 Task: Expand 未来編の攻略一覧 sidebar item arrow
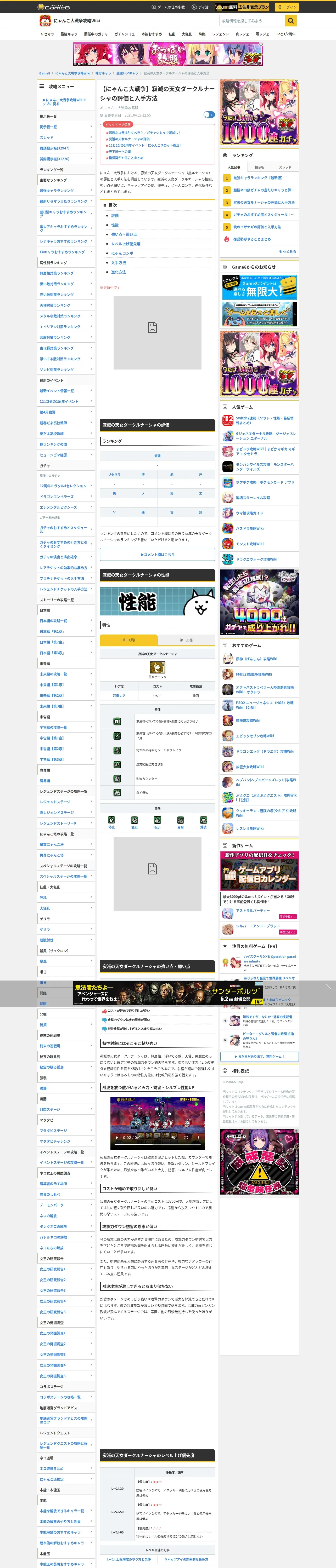92,674
